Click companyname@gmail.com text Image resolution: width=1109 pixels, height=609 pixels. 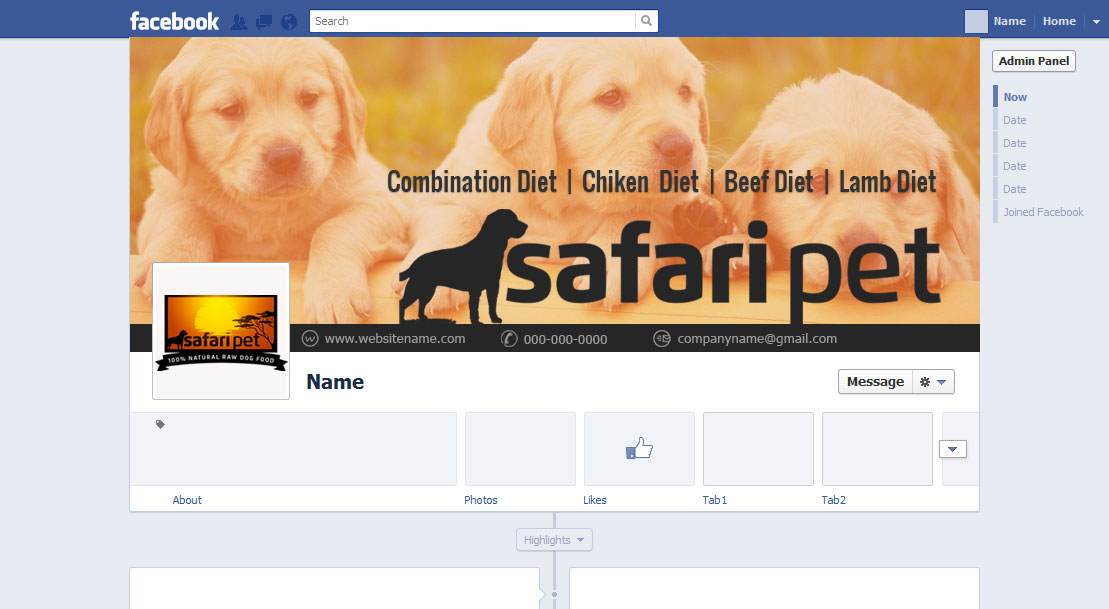[757, 339]
